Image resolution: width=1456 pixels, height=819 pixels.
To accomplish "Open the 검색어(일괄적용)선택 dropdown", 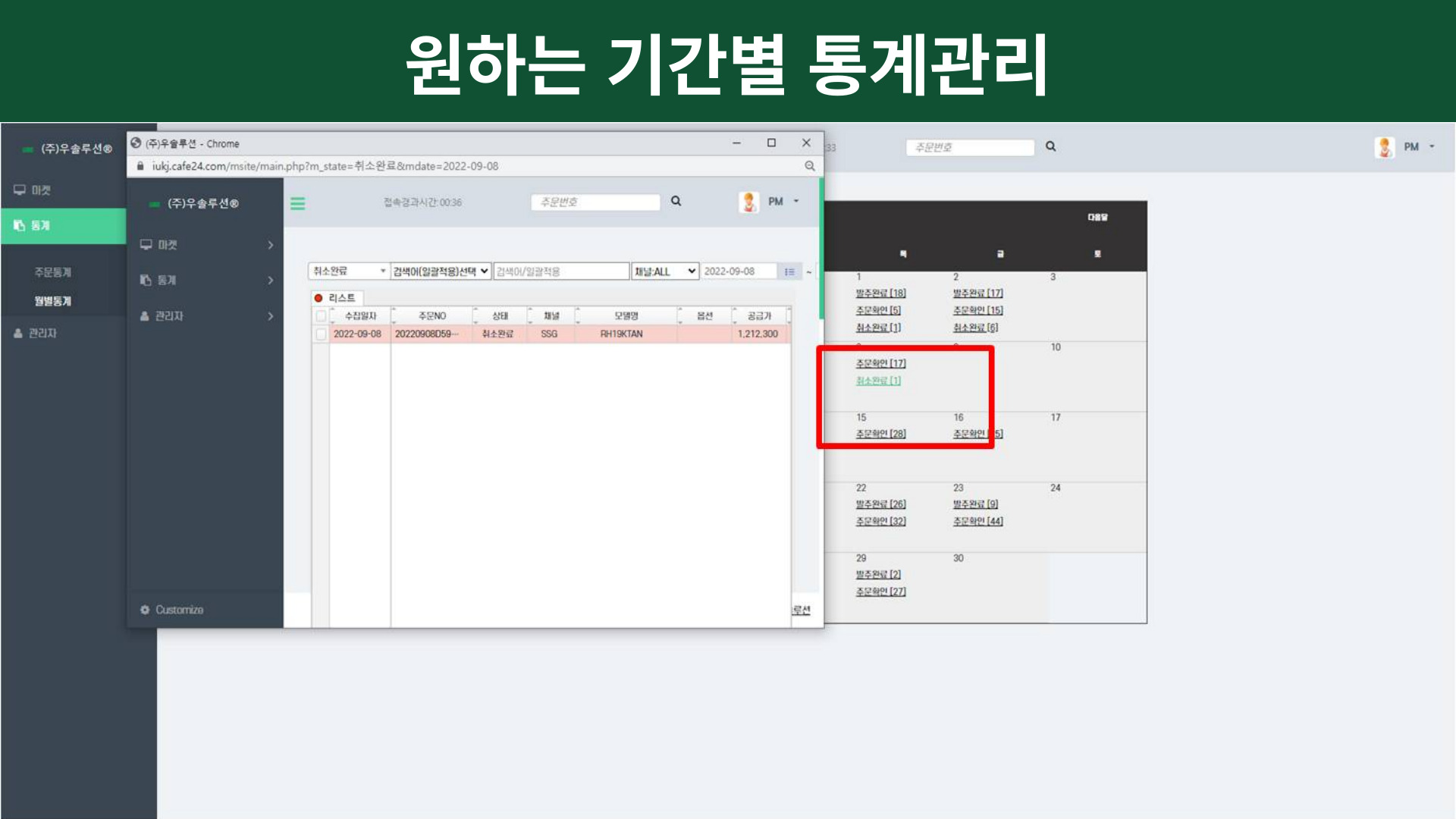I will [441, 271].
